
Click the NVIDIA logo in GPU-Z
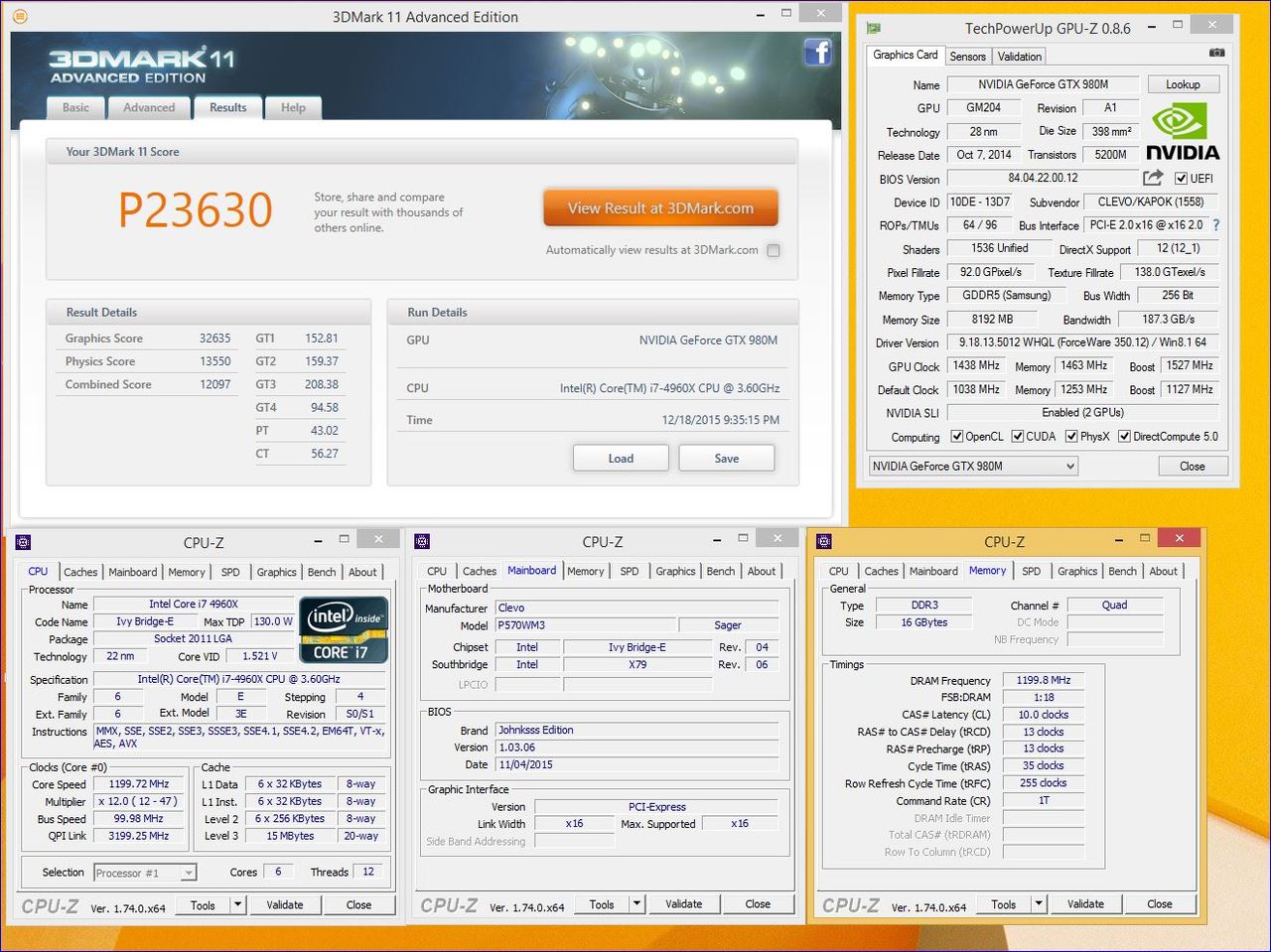tap(1182, 133)
